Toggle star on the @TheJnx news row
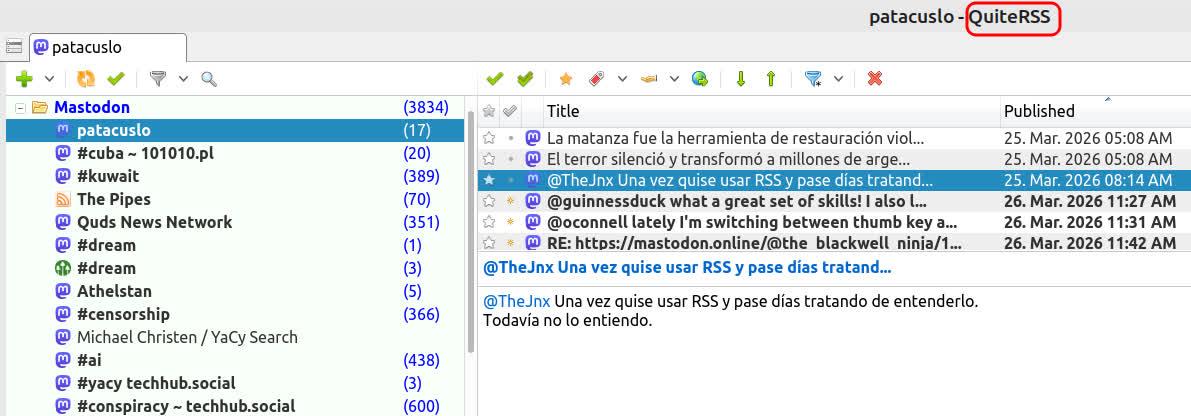The width and height of the screenshot is (1191, 416). coord(489,180)
